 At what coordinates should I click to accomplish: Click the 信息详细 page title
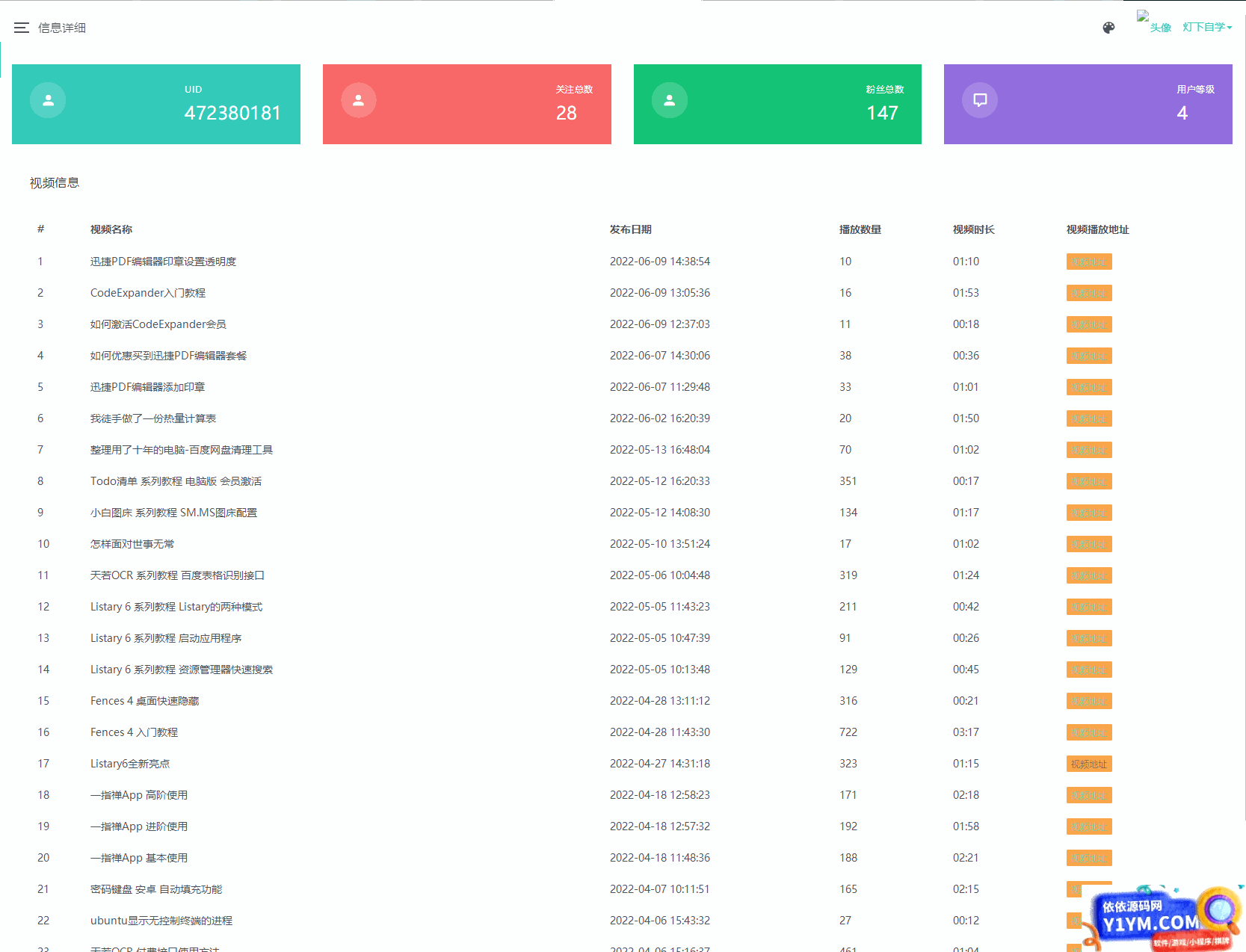click(x=62, y=28)
